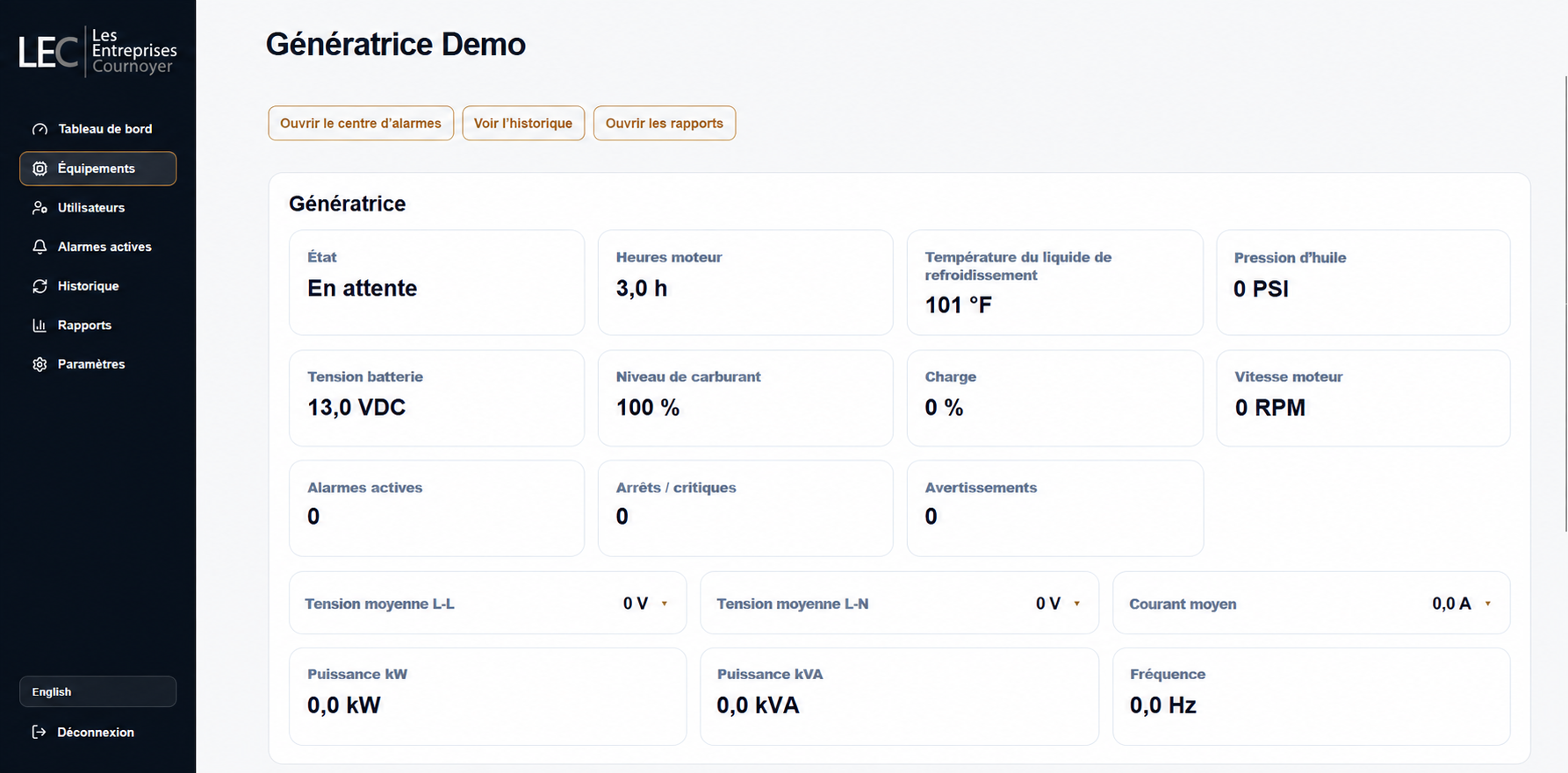Click the Charge value '0 %'
The image size is (1568, 773).
[x=944, y=407]
